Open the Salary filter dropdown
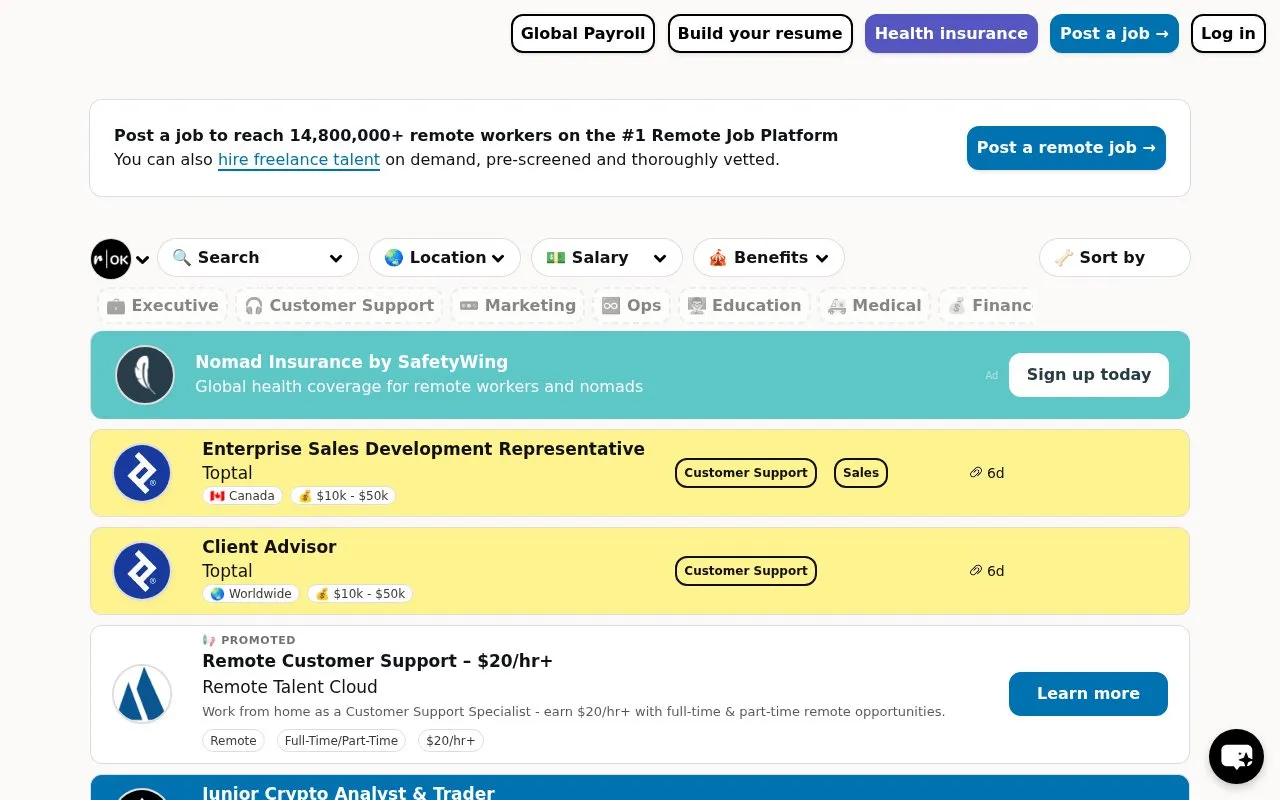The image size is (1280, 800). (x=607, y=257)
